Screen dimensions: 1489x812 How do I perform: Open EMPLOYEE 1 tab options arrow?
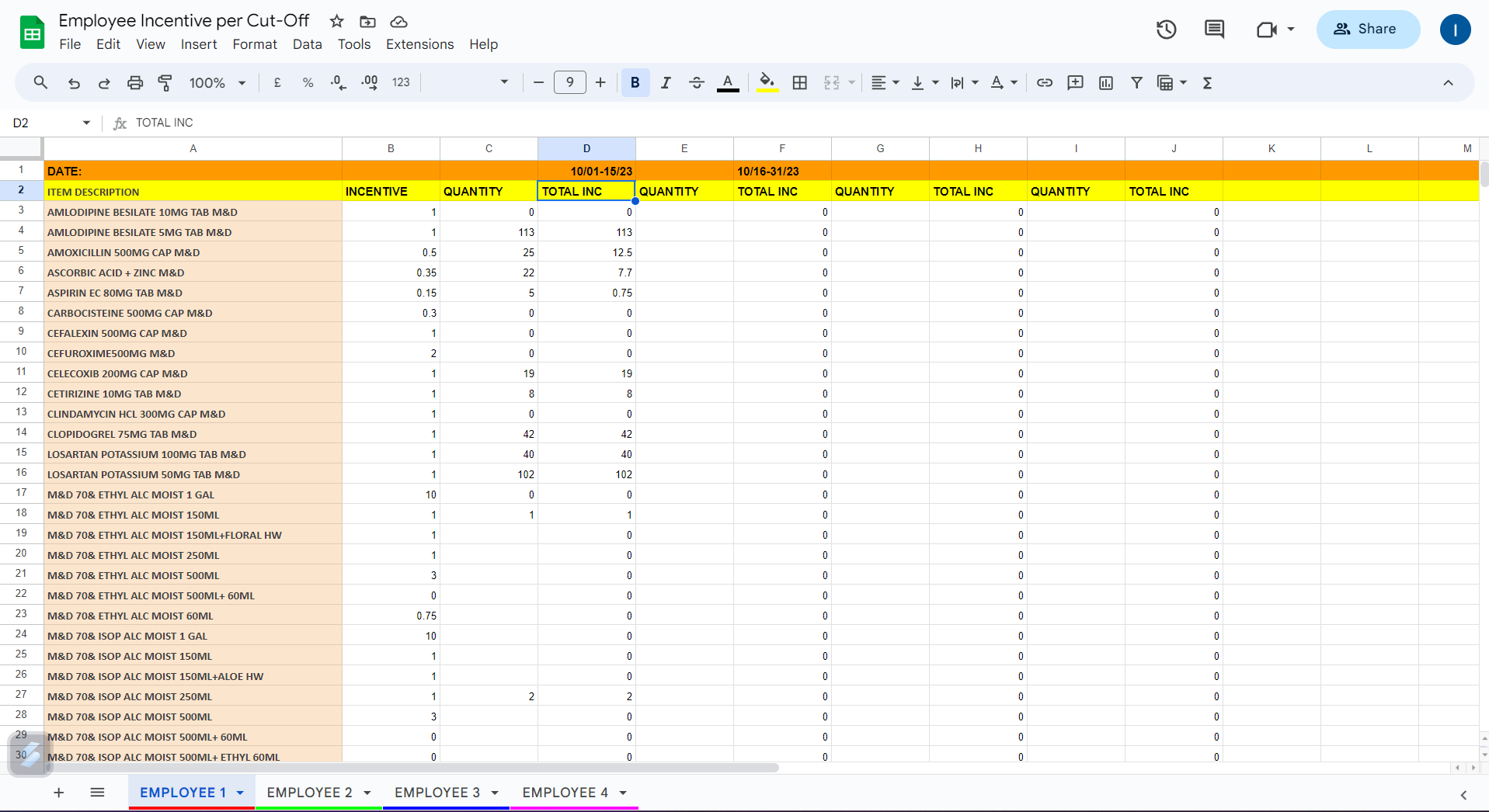240,793
